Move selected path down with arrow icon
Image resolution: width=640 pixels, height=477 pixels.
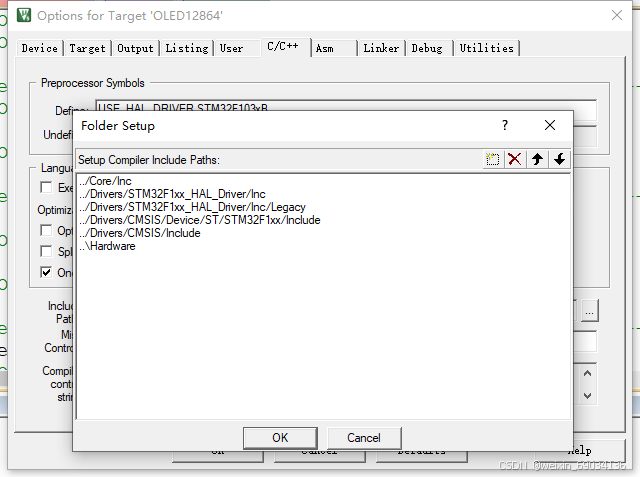[559, 159]
